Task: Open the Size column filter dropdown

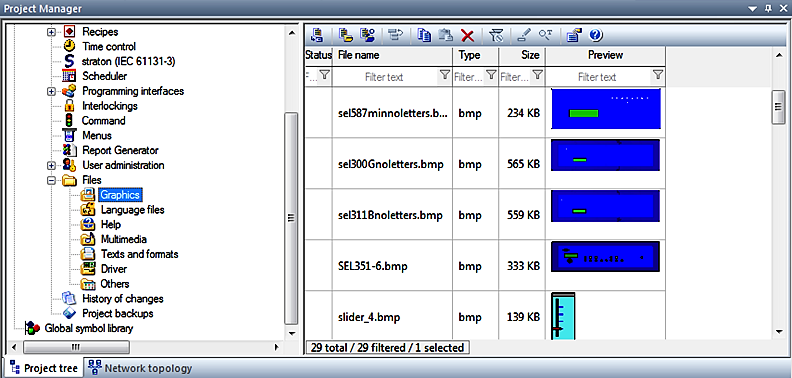Action: point(538,75)
